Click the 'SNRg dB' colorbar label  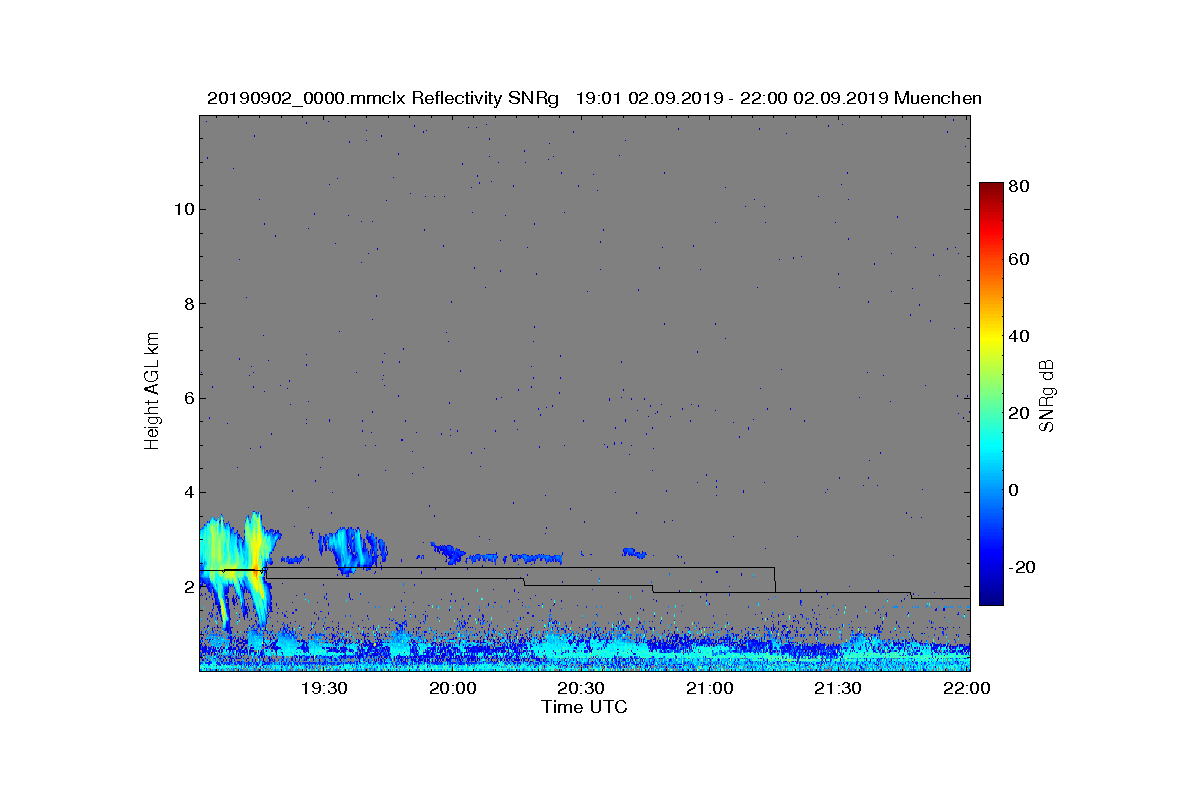click(x=1047, y=396)
